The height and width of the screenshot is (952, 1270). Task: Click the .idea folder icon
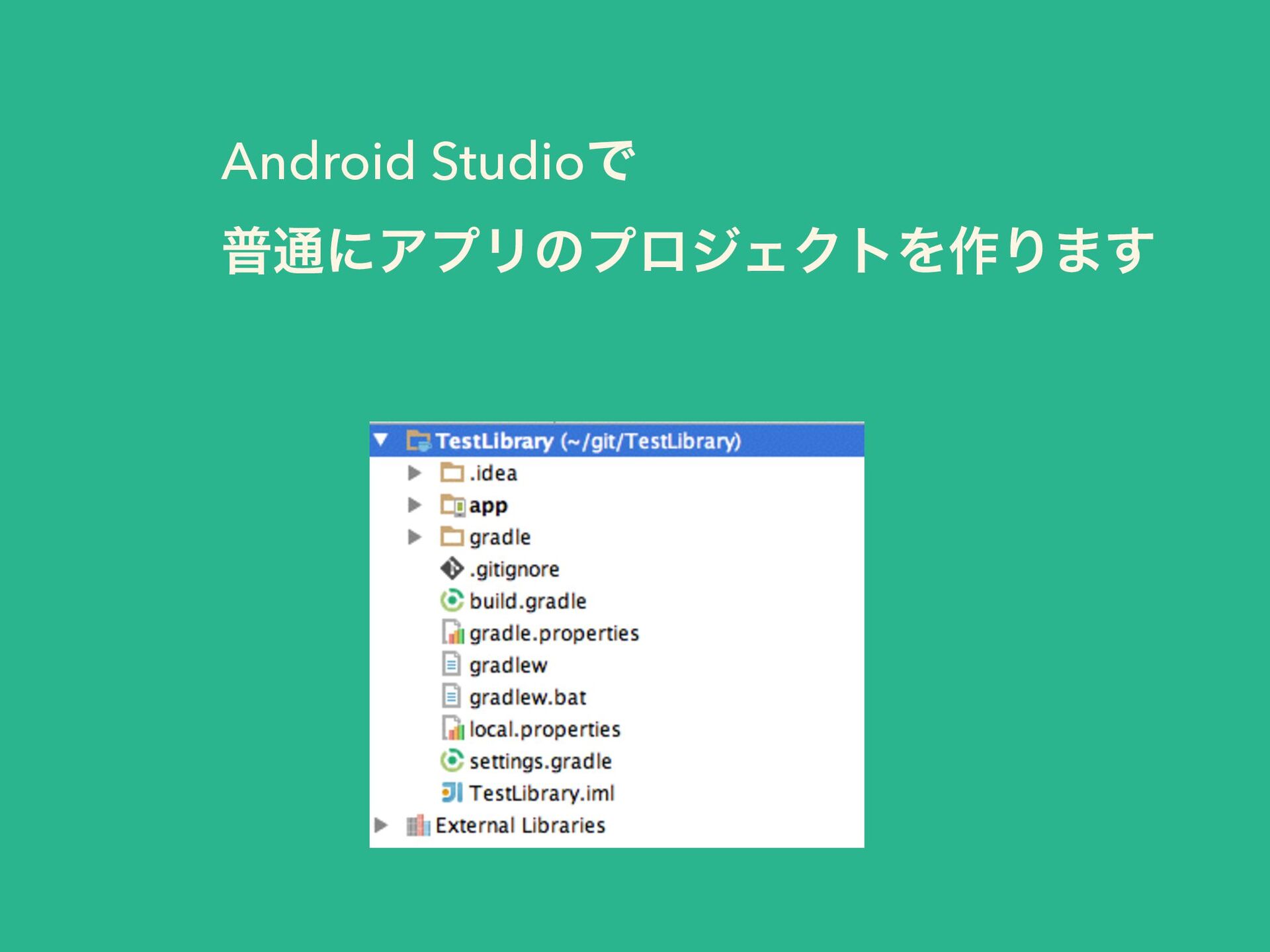click(452, 473)
